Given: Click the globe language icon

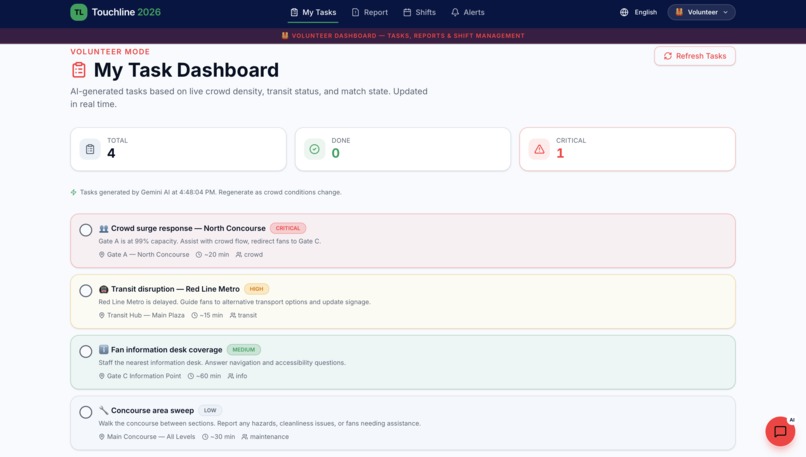Looking at the screenshot, I should point(624,12).
